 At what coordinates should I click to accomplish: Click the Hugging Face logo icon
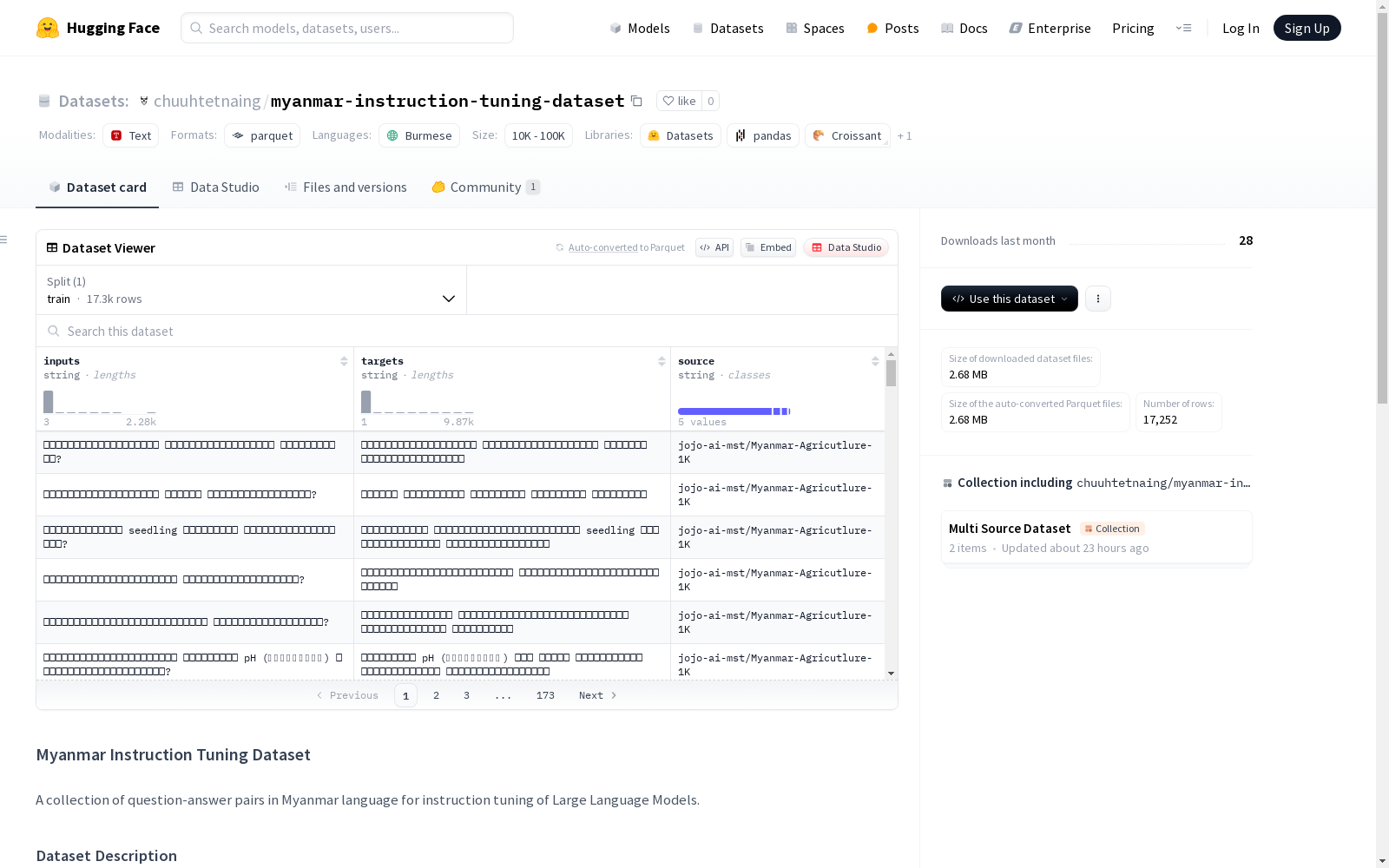click(48, 28)
